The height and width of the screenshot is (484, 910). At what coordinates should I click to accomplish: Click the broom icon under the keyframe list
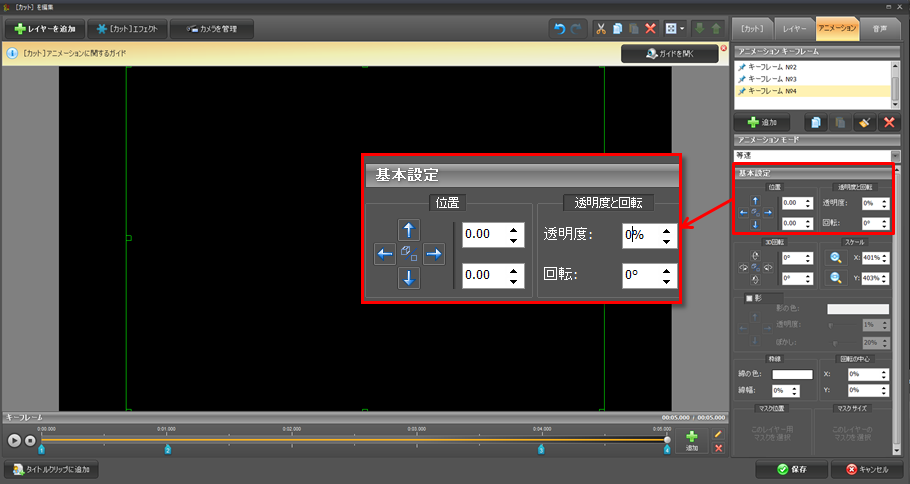(864, 121)
